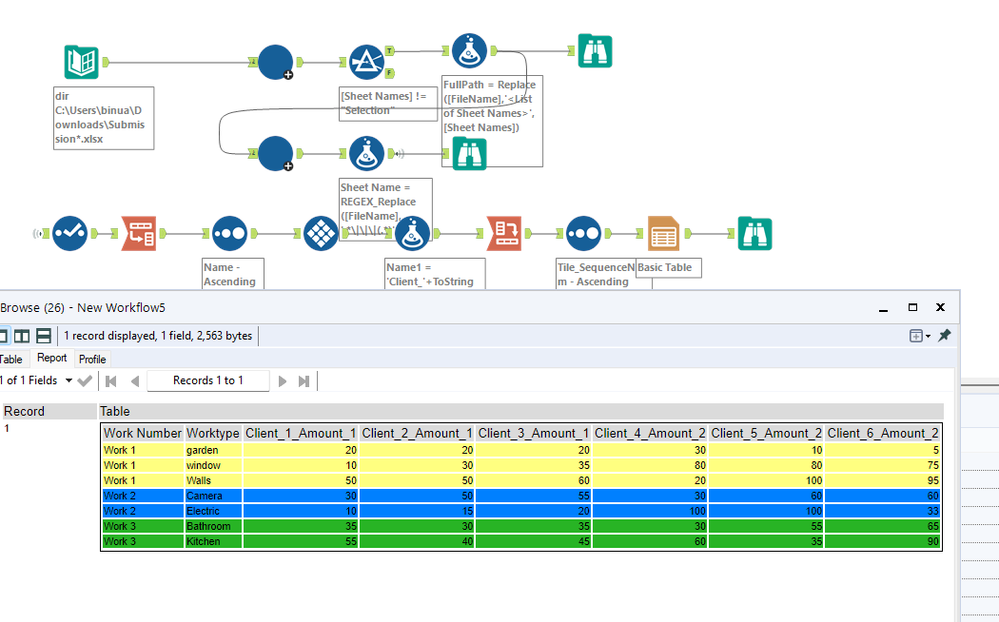
Task: Click the Cross Tab tool in bottom row
Action: click(505, 233)
